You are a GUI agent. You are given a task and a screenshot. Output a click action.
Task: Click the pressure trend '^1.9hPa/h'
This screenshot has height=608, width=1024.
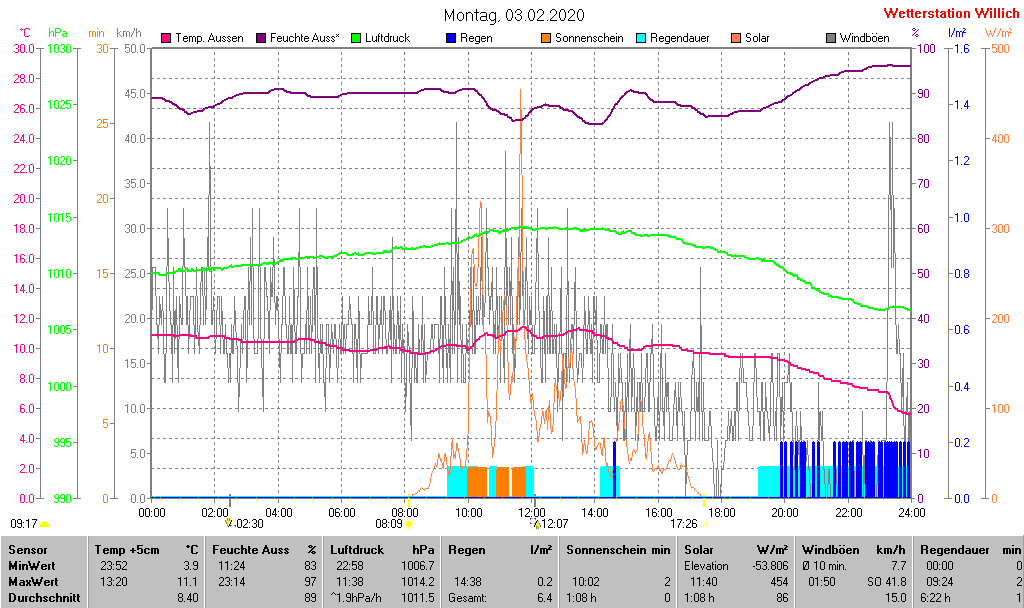click(355, 597)
